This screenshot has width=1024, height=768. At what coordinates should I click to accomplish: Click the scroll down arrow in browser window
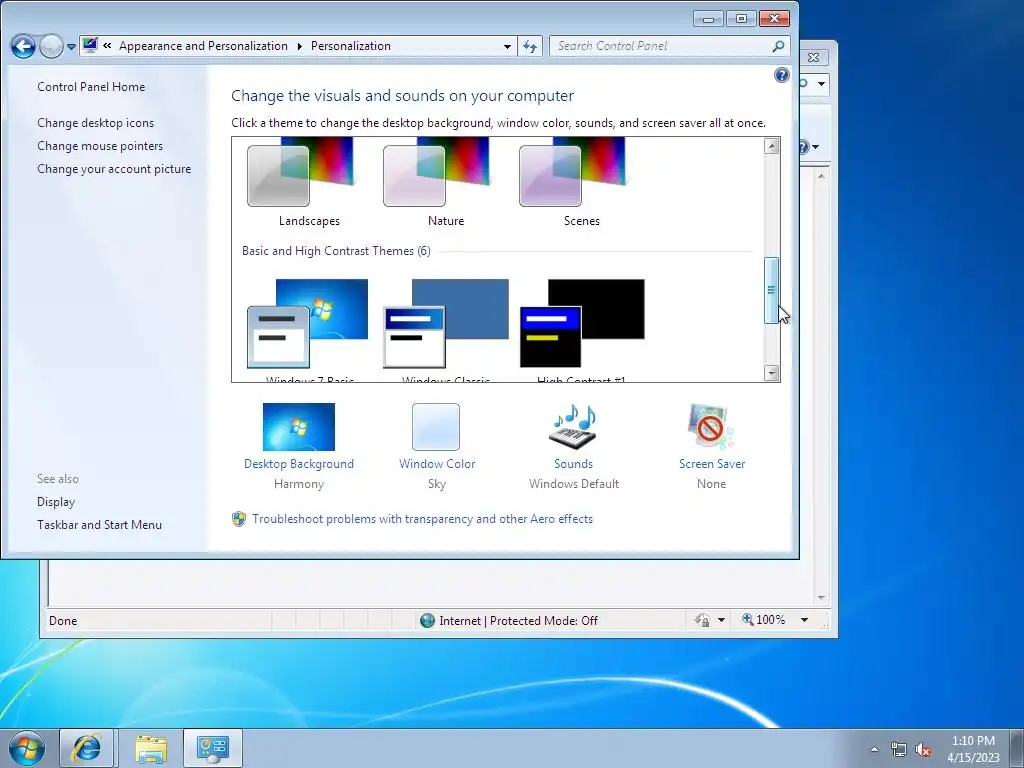822,598
